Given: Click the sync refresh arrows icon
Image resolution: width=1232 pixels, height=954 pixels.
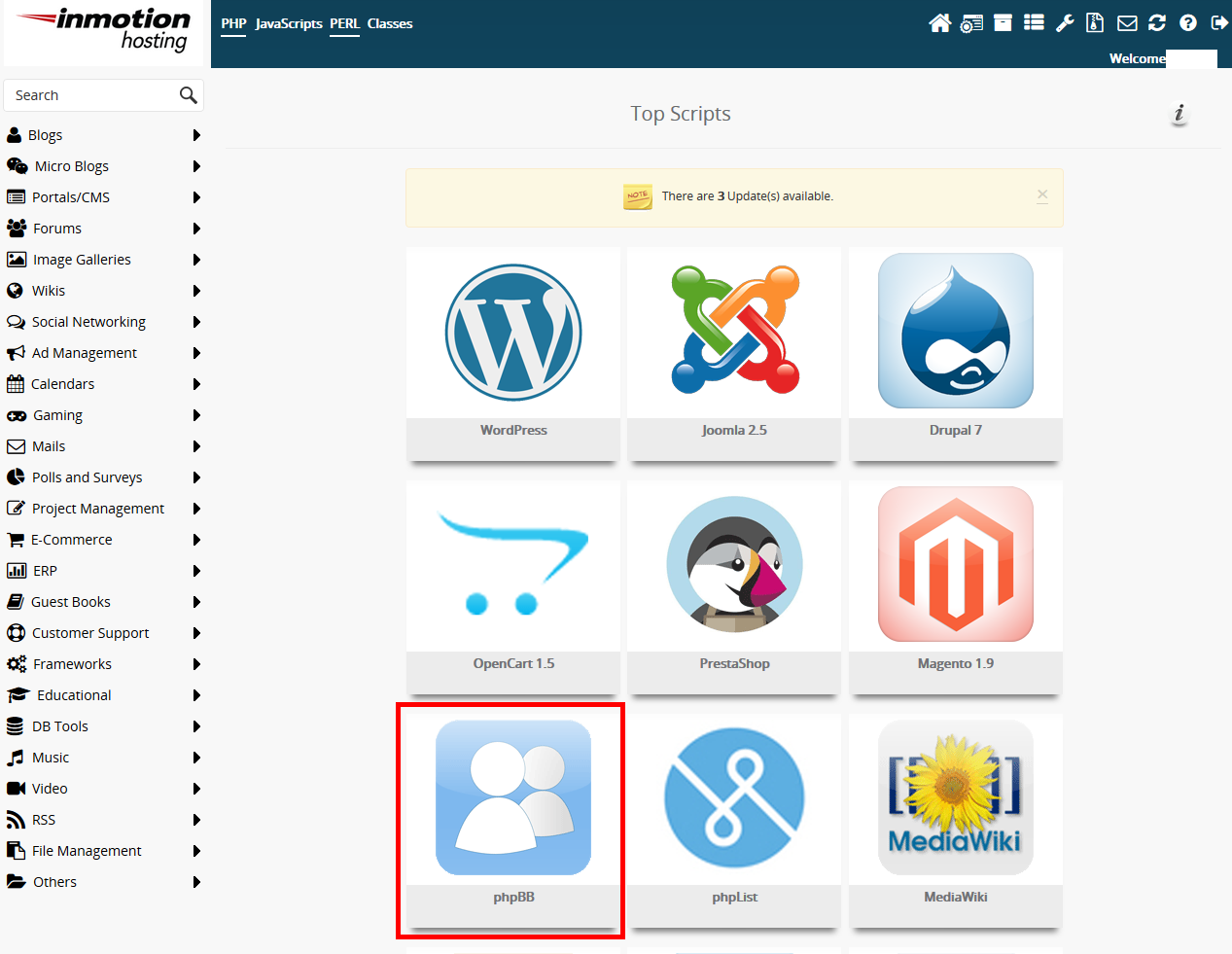Looking at the screenshot, I should pos(1157,23).
